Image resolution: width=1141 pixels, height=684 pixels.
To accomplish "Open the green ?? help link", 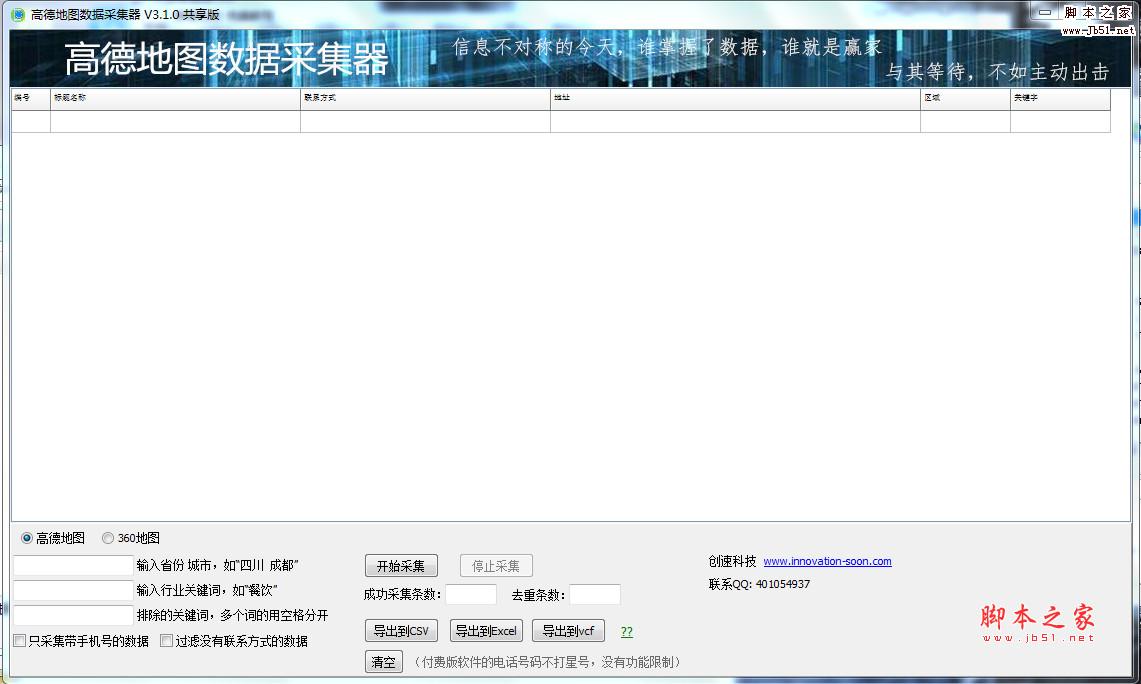I will pyautogui.click(x=627, y=632).
